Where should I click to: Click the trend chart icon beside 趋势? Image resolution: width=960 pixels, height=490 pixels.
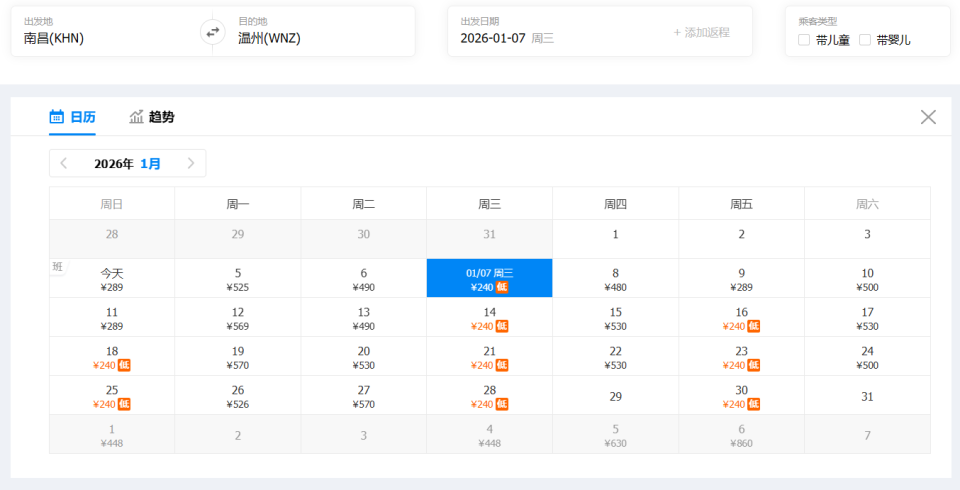click(x=137, y=117)
